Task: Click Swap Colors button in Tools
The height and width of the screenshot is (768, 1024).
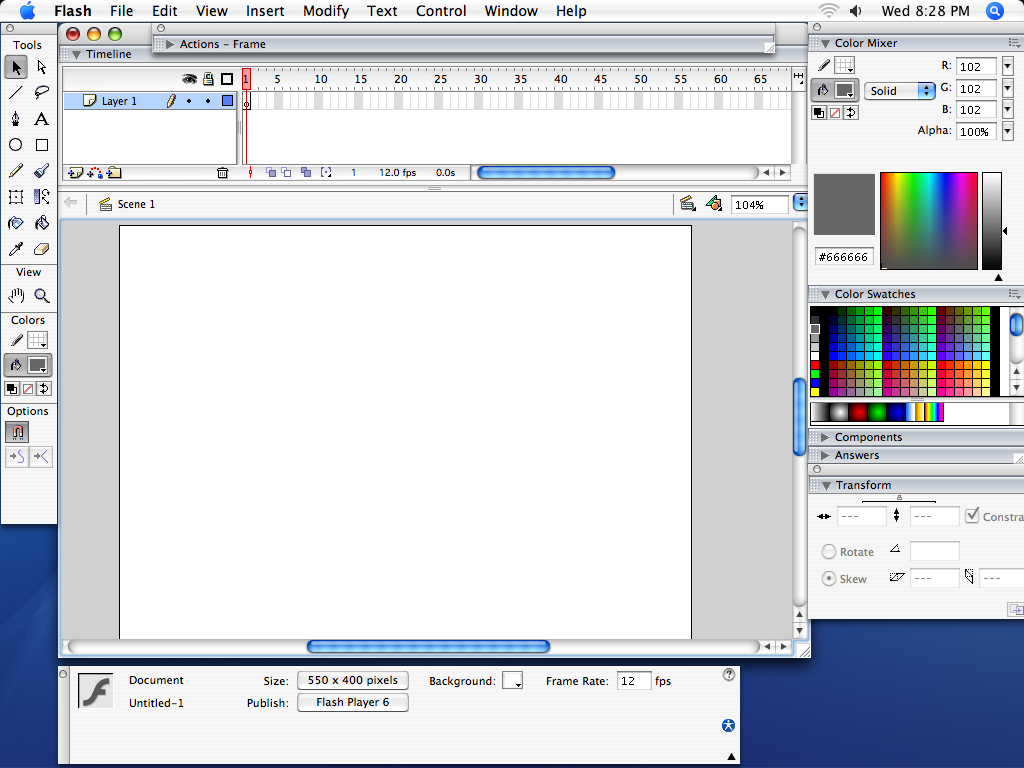Action: (44, 389)
